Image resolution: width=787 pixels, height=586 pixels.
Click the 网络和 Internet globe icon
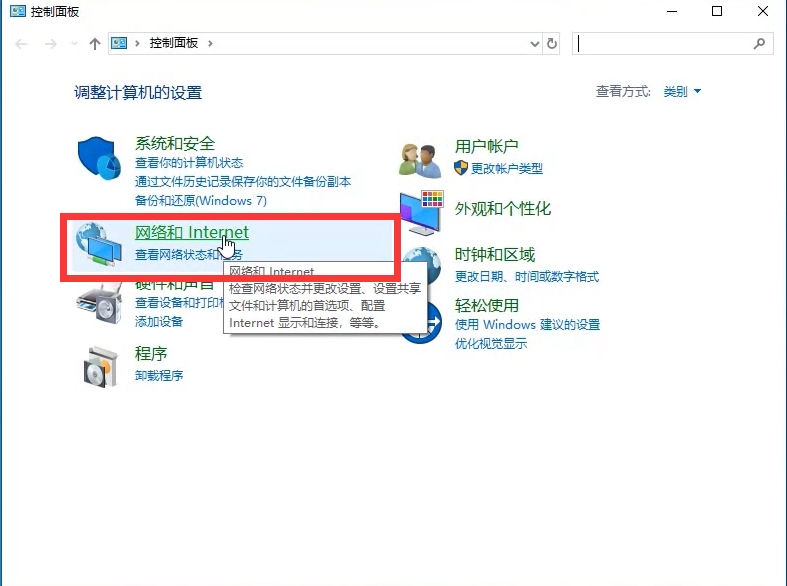(x=99, y=243)
